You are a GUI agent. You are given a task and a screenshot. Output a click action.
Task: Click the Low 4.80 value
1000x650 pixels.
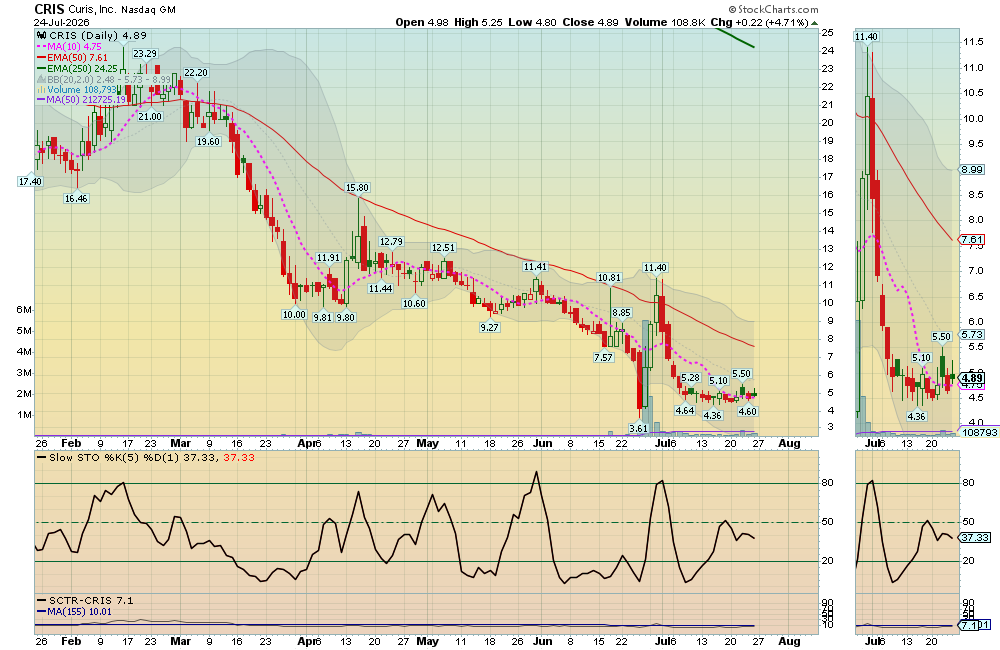coord(532,22)
